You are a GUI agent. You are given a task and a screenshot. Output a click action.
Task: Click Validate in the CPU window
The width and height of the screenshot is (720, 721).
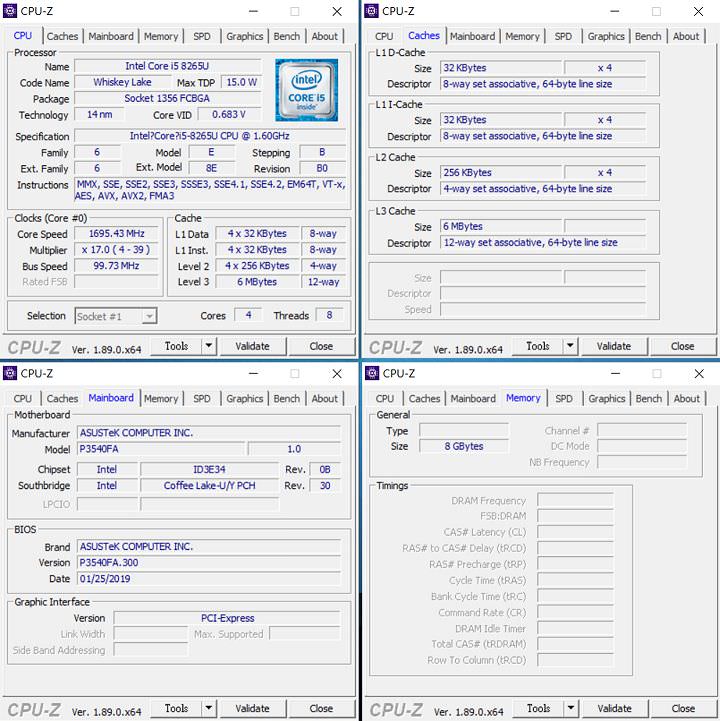pyautogui.click(x=252, y=346)
